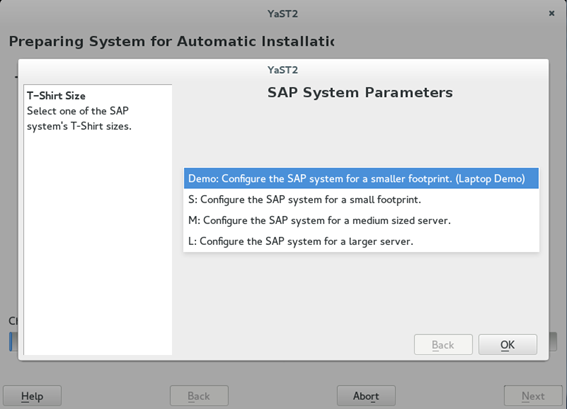Click Next in the background installer window
Image resolution: width=567 pixels, height=409 pixels.
click(x=533, y=396)
